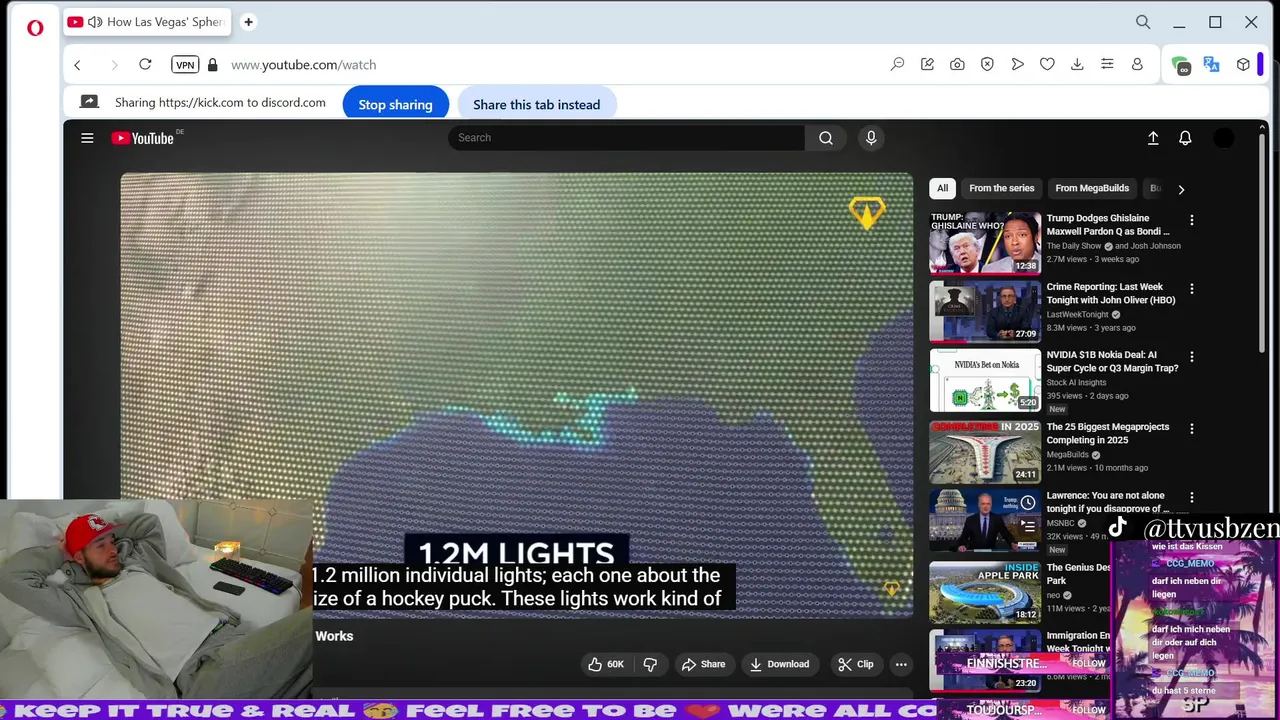Select From MegaBuilds chip
Image resolution: width=1280 pixels, height=720 pixels.
pos(1092,188)
